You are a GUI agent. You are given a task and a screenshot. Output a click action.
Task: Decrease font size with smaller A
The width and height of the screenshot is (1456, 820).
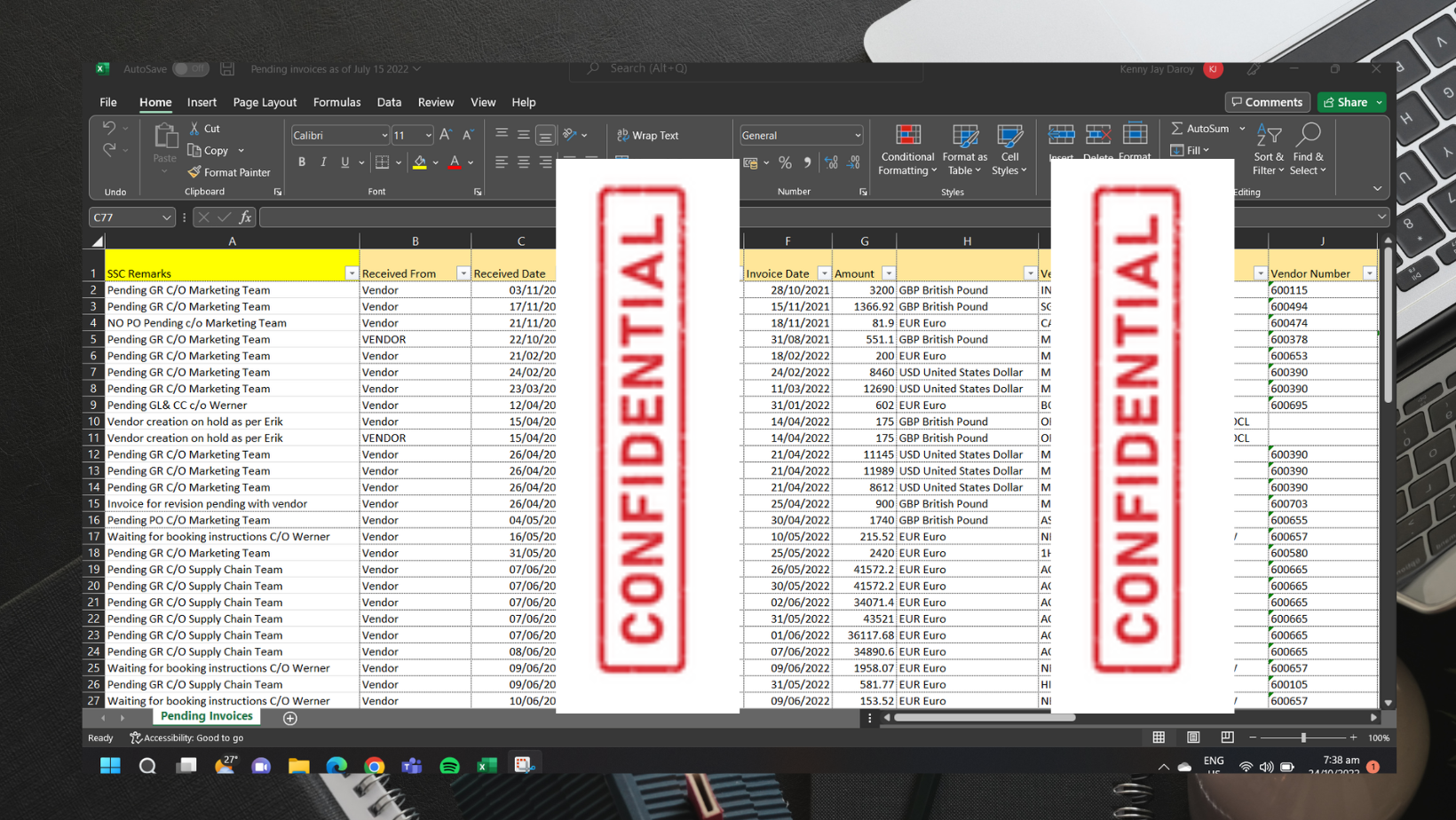point(467,135)
